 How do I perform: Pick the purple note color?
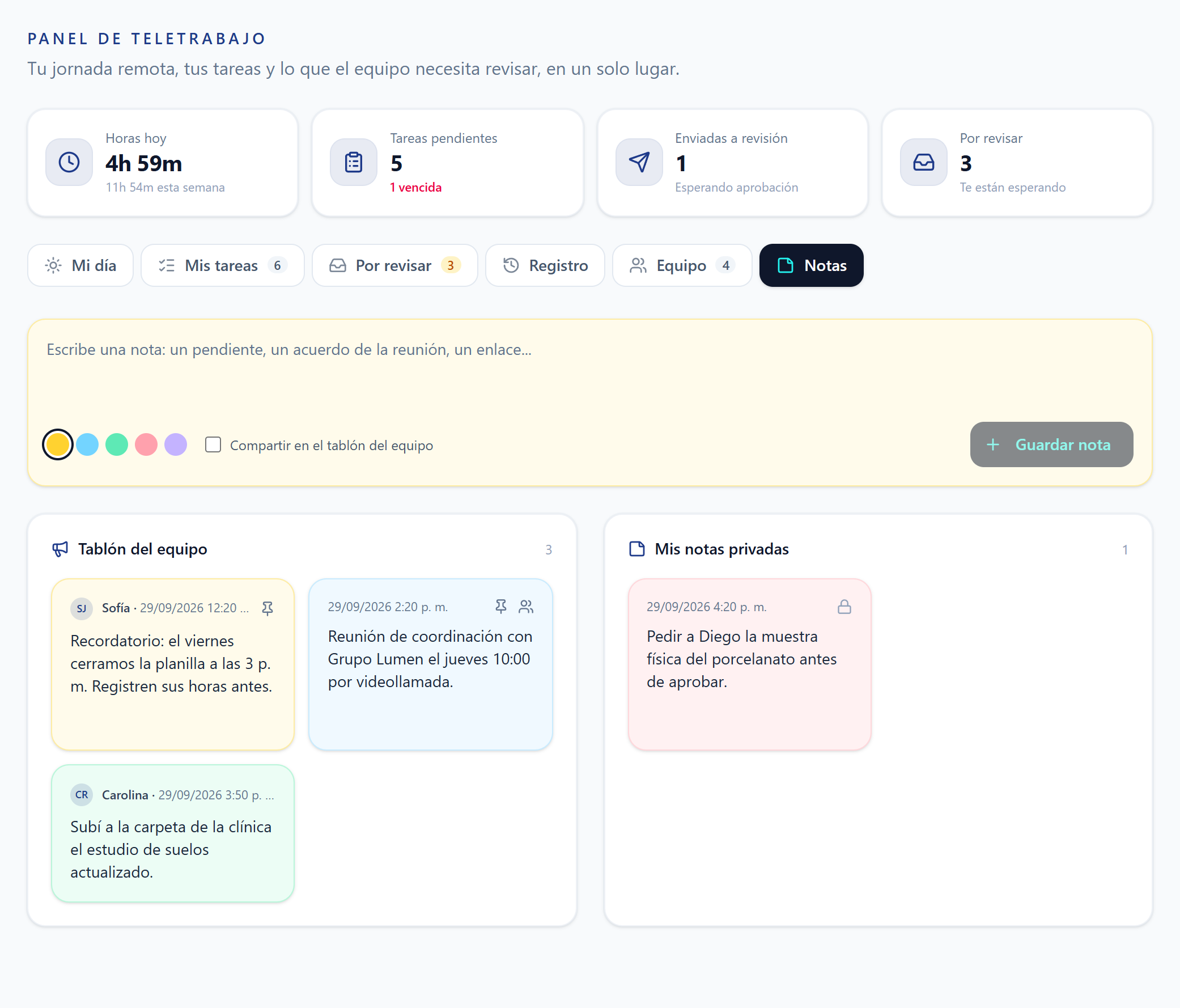tap(175, 444)
